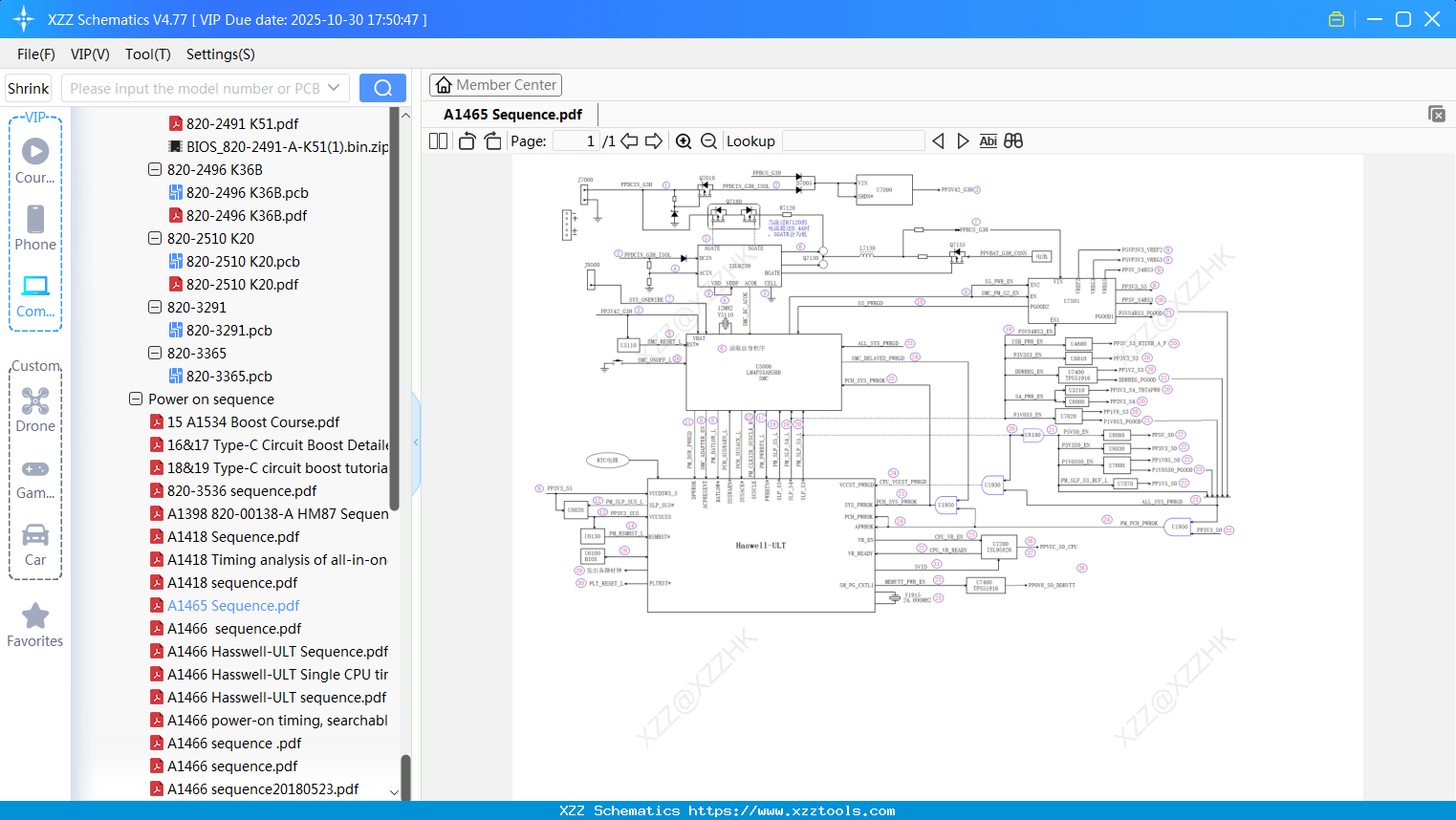Open the Drone category
The height and width of the screenshot is (820, 1456).
[x=35, y=410]
